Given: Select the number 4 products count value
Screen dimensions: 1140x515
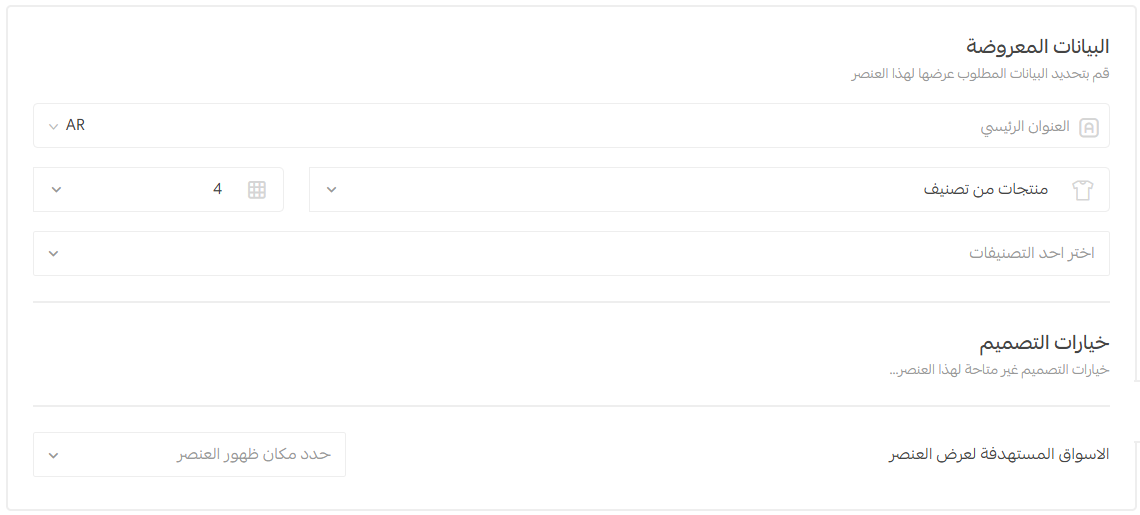Looking at the screenshot, I should click(x=217, y=190).
